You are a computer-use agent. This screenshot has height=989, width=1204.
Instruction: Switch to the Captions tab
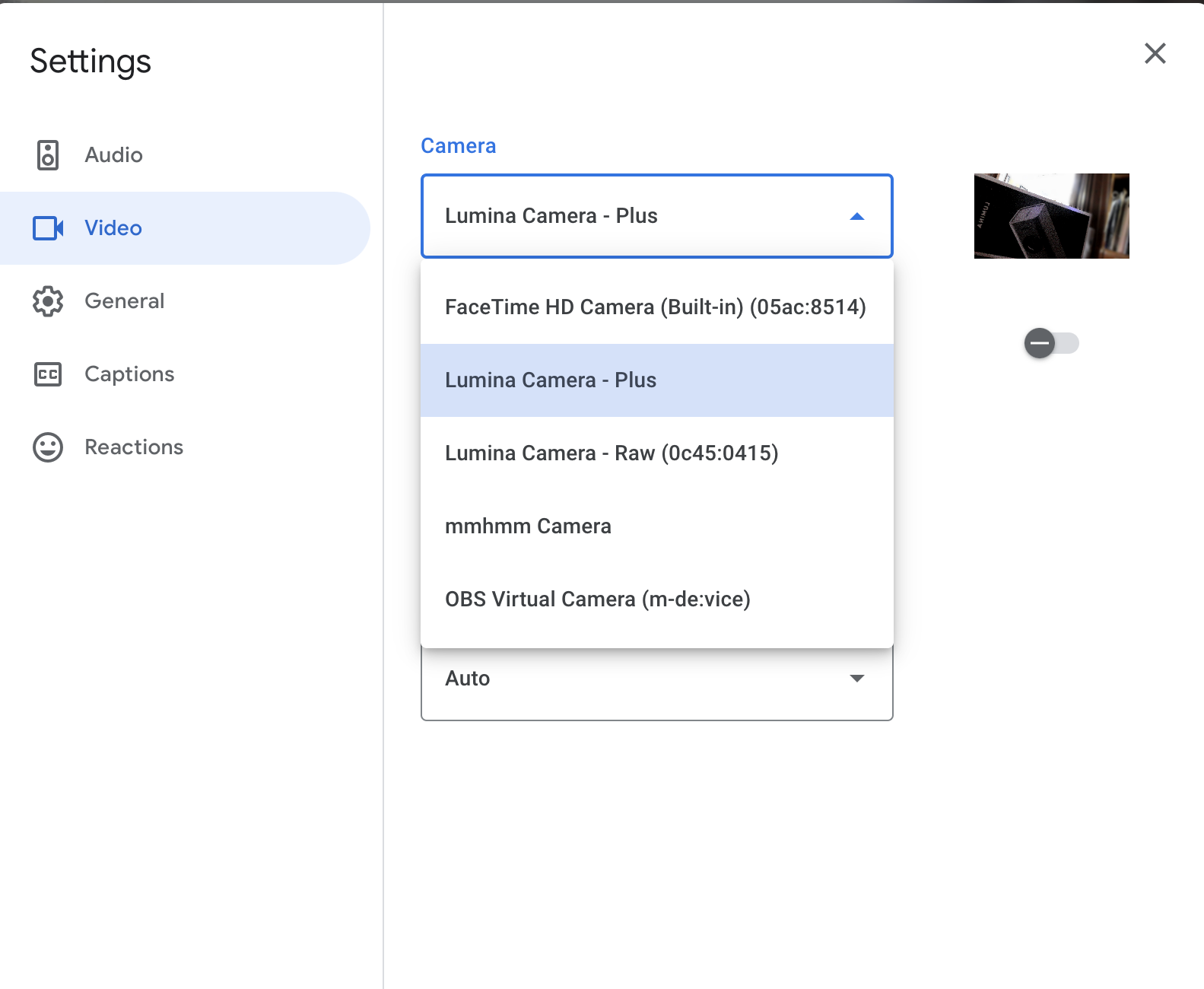185,374
